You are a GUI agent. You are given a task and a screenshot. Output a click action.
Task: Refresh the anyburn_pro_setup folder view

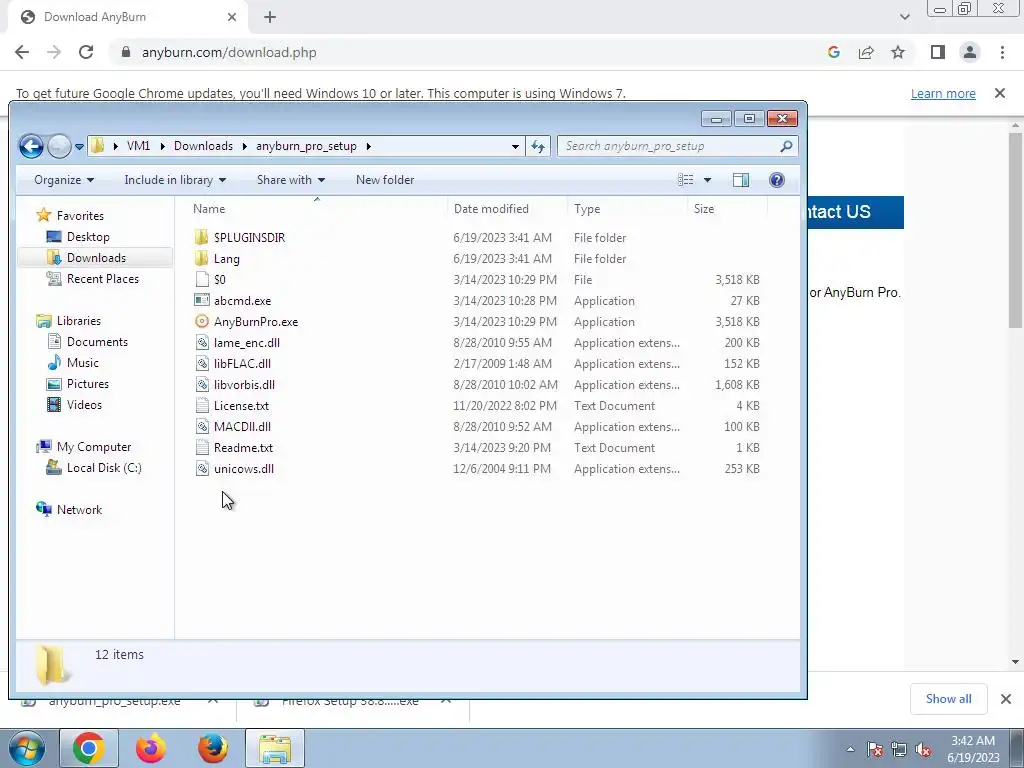point(538,146)
